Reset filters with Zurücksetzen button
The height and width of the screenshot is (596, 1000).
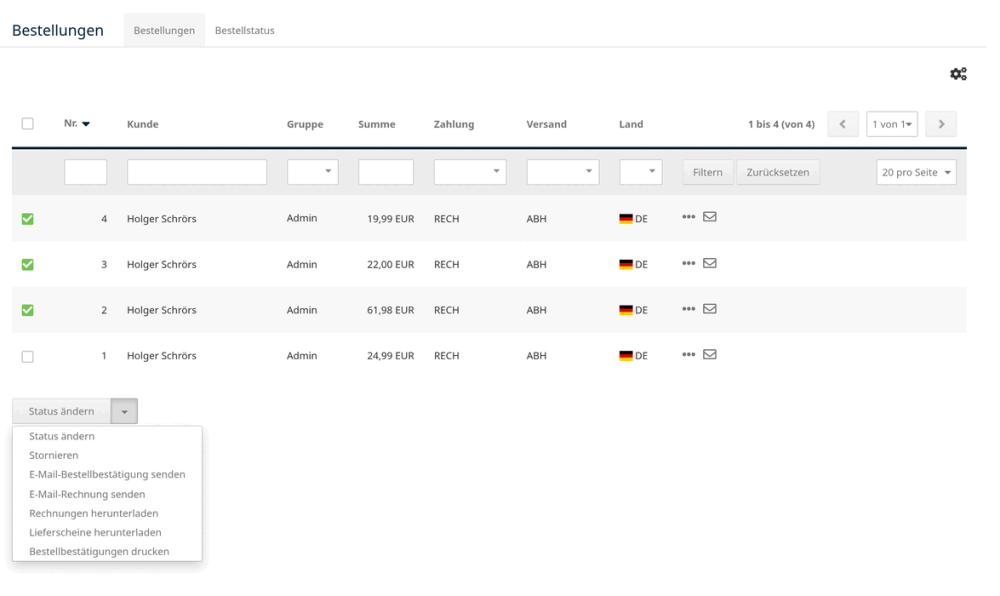[778, 172]
